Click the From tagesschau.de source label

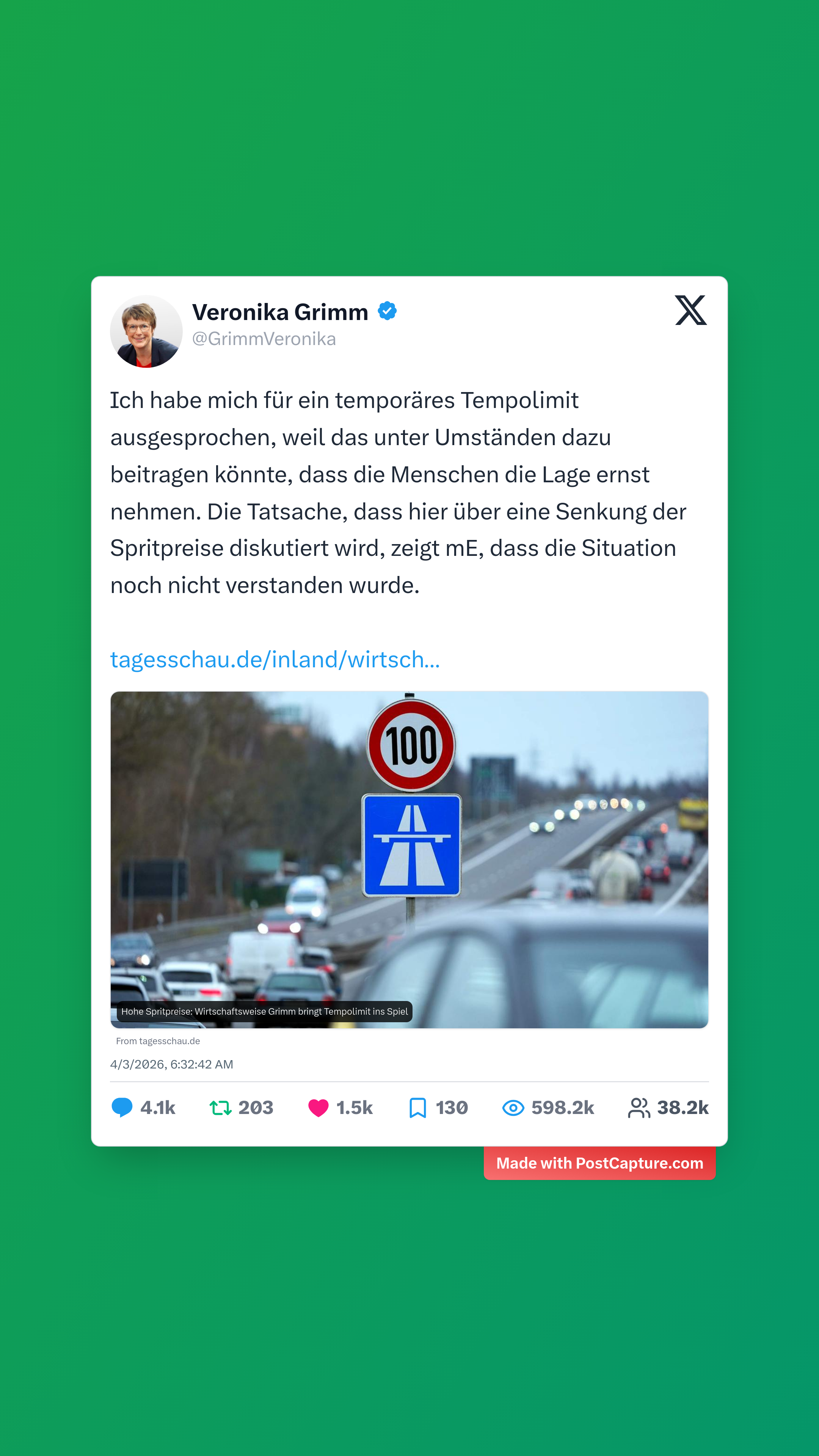click(x=158, y=1041)
